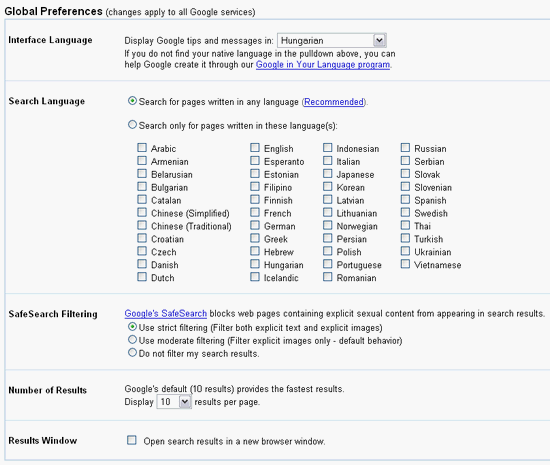
Task: Check the Estonian language box
Action: point(255,174)
